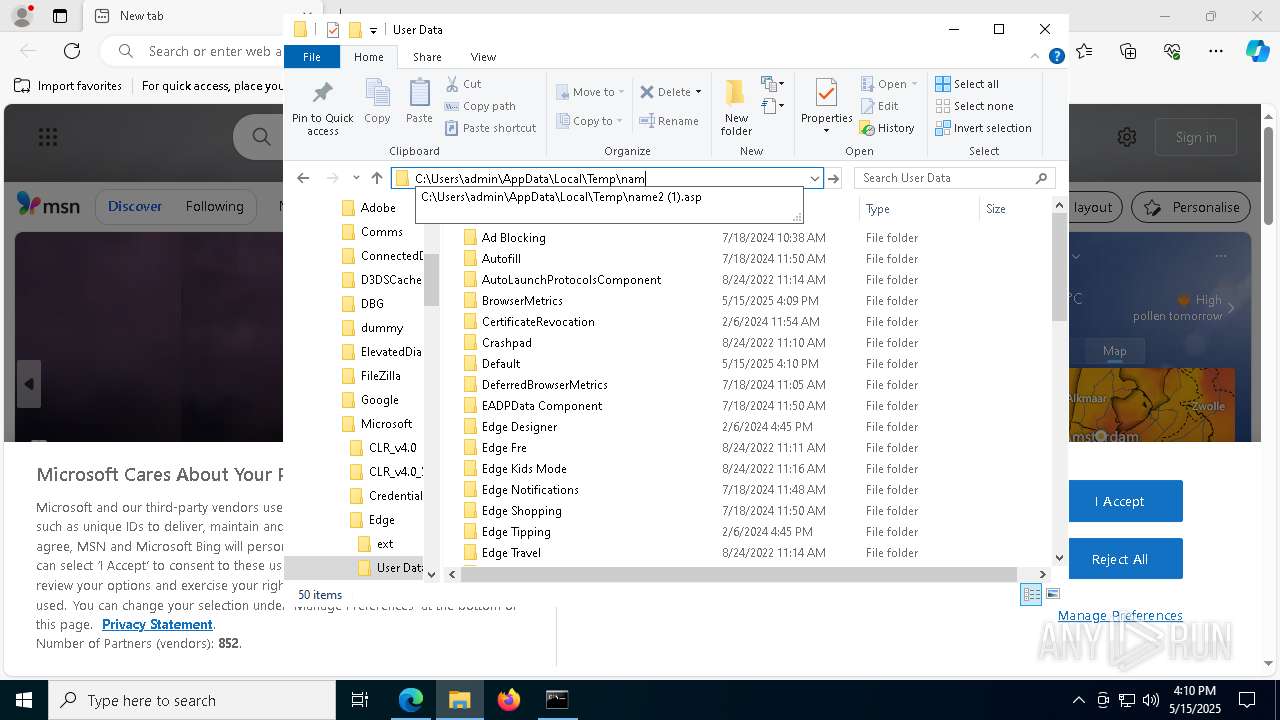This screenshot has height=720, width=1280.
Task: Click the Paste ribbon icon
Action: pyautogui.click(x=419, y=102)
